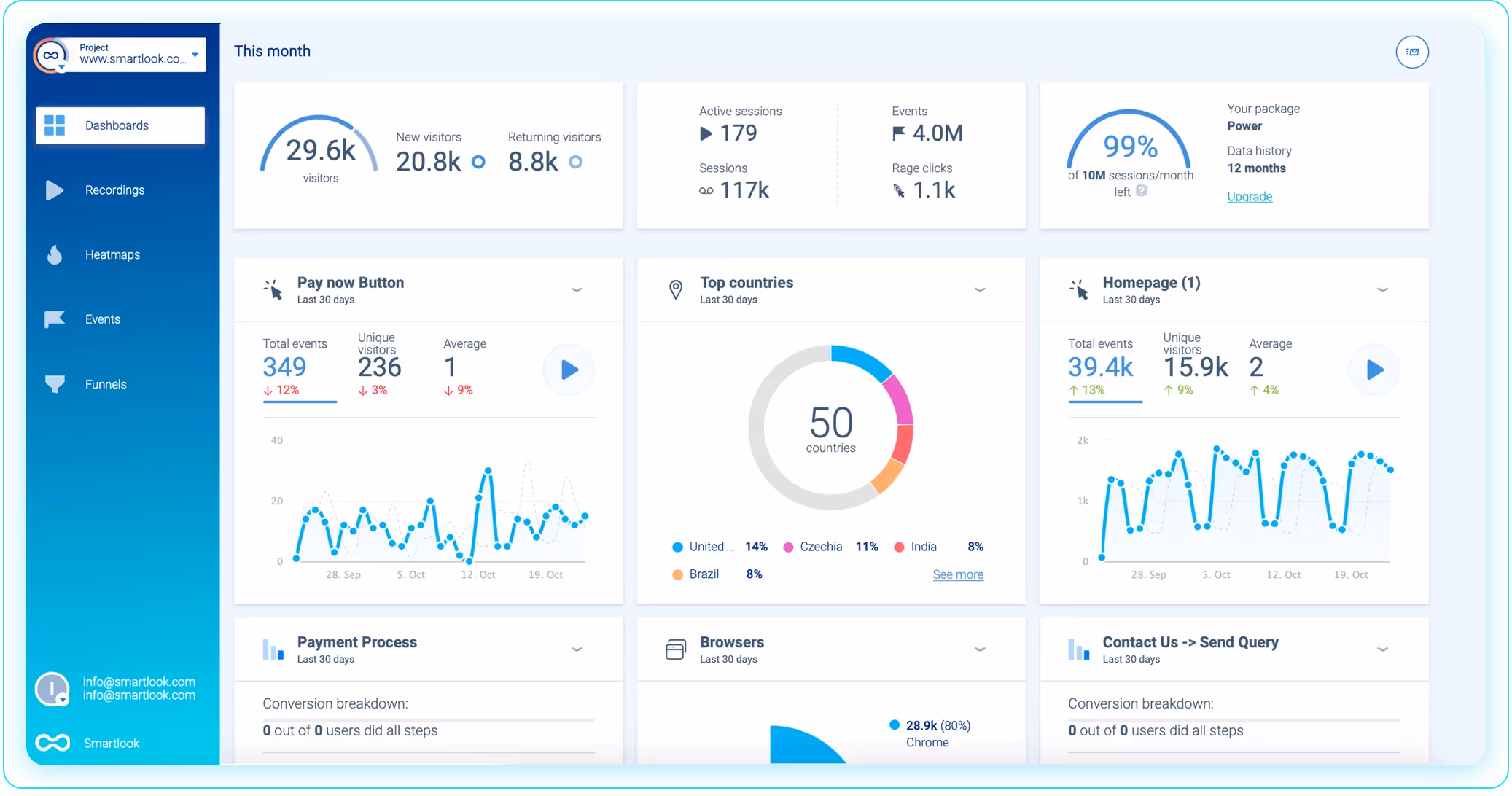Click the Upgrade link

[x=1249, y=197]
